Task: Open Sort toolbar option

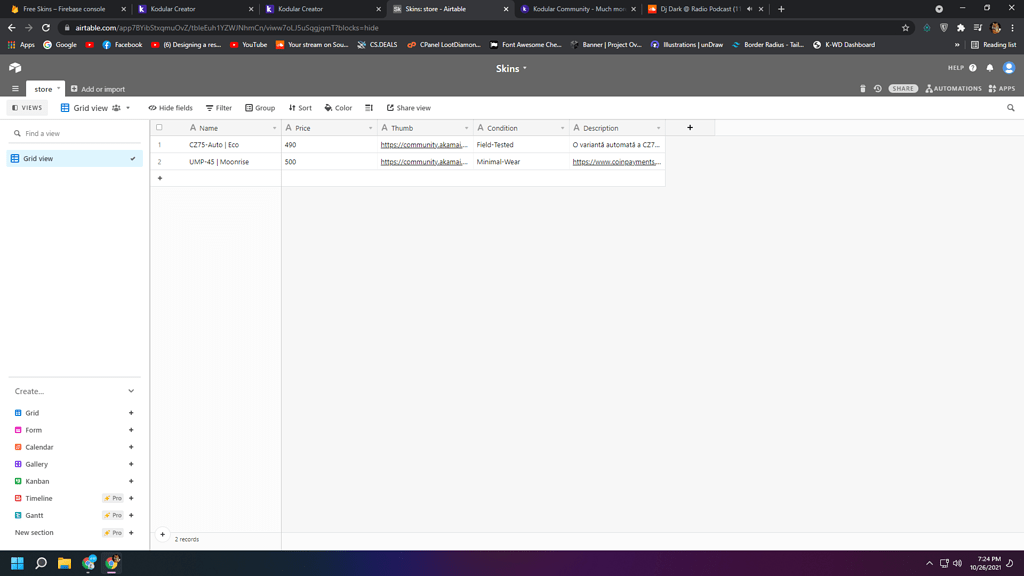Action: (300, 108)
